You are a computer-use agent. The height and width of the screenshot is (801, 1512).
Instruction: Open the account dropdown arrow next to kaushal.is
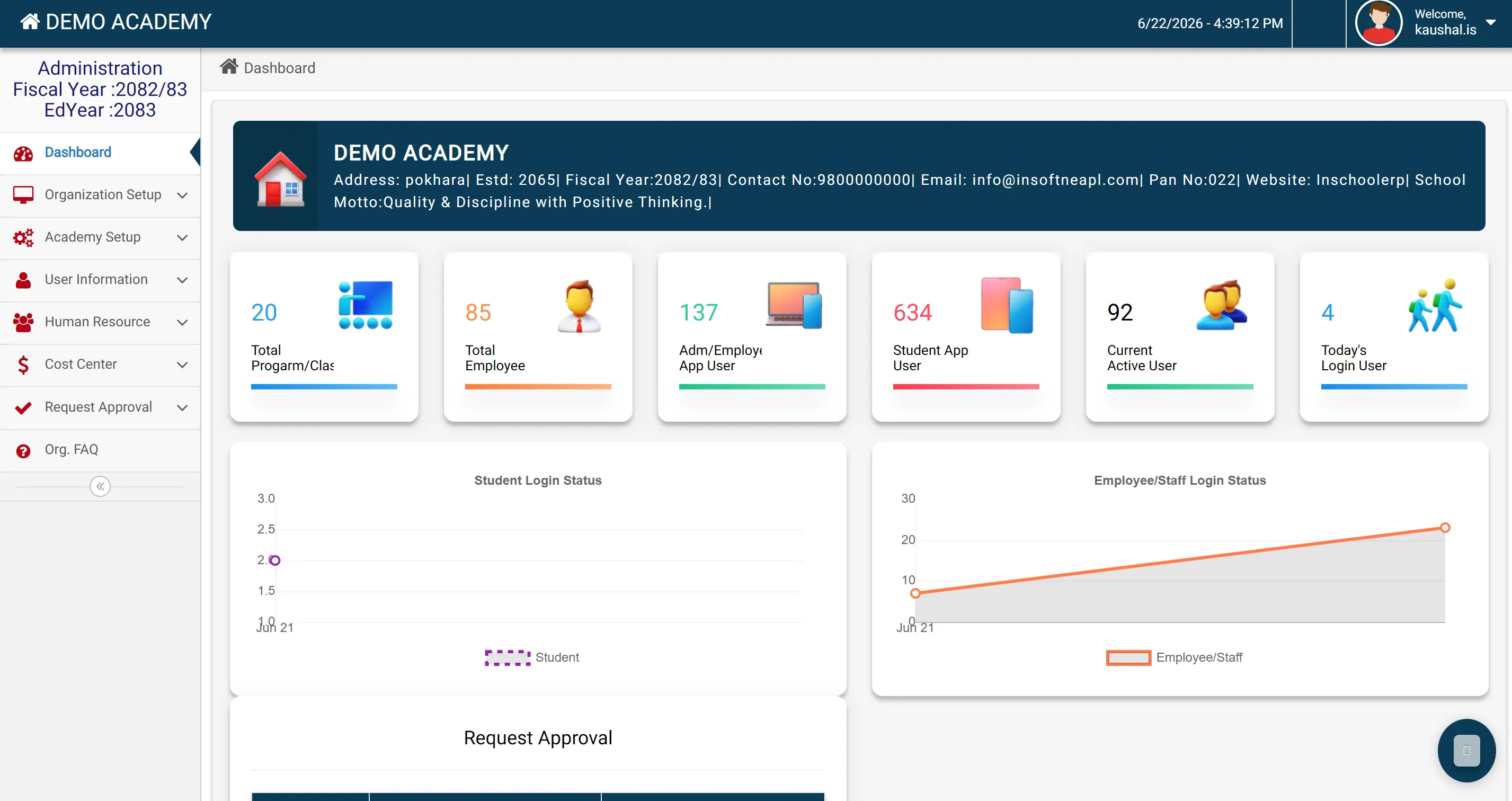pos(1491,22)
